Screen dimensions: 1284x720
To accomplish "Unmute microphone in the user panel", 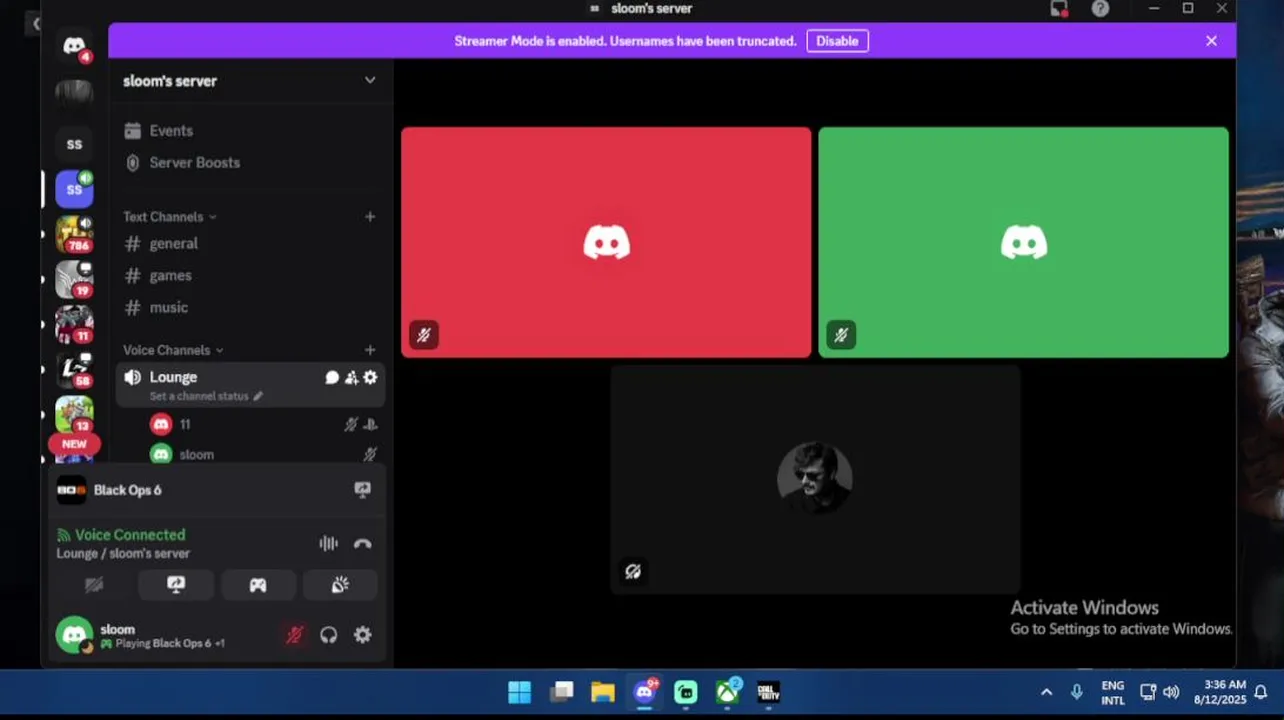I will (294, 635).
